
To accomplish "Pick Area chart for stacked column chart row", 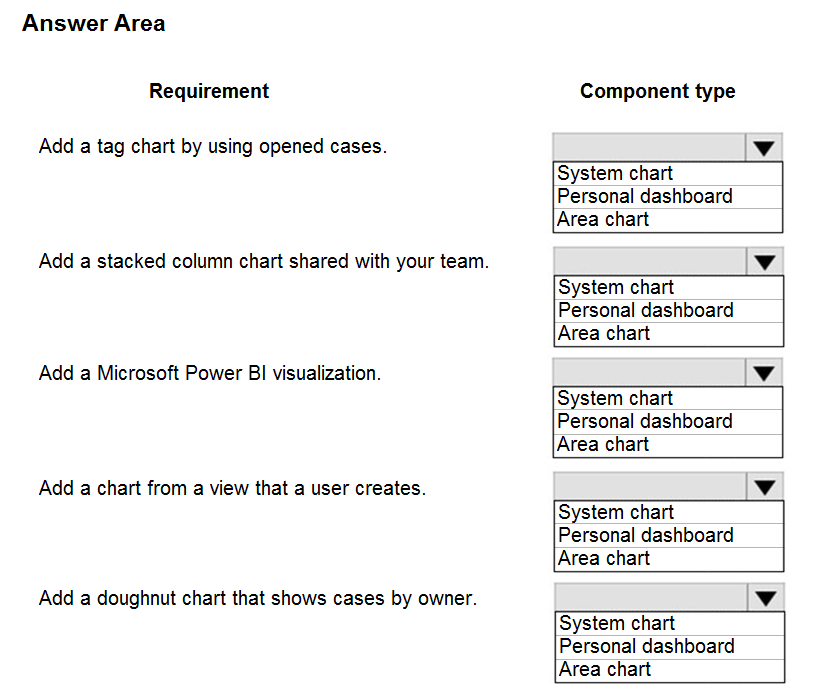I will 604,333.
